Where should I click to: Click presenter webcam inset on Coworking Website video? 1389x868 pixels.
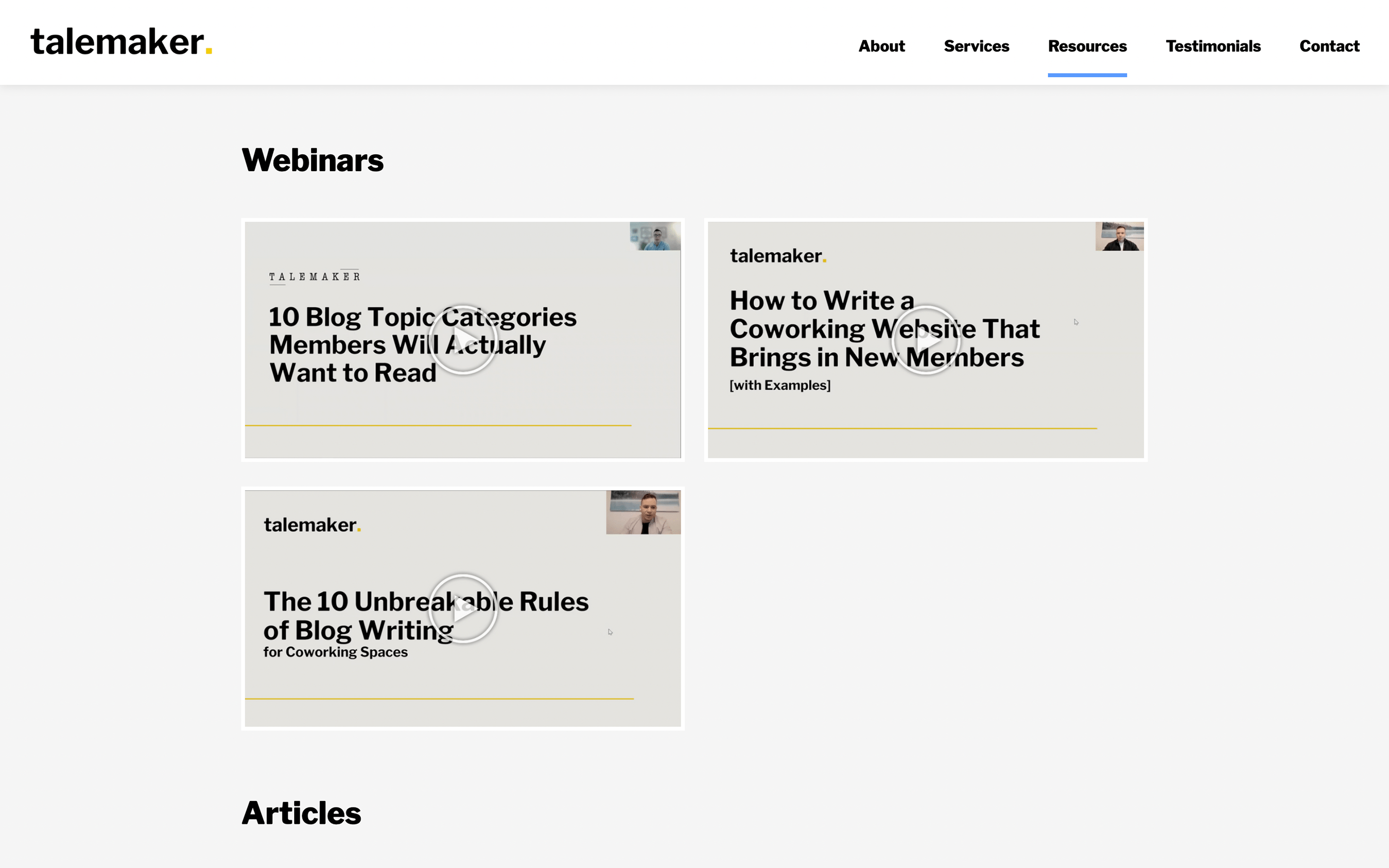1119,237
